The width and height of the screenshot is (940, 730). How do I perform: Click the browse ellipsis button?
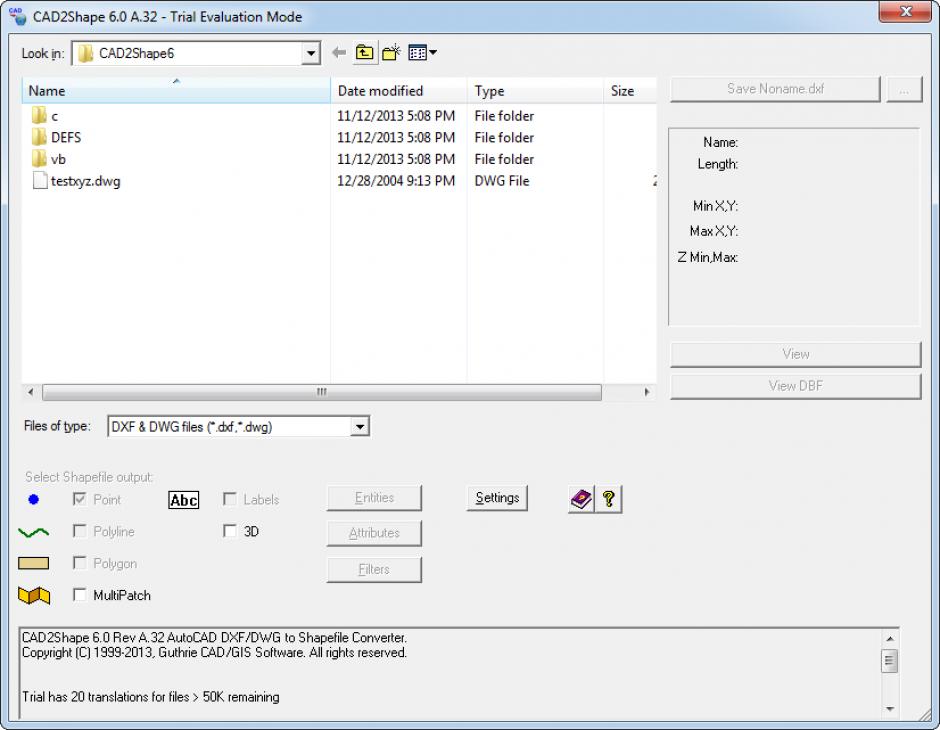[904, 89]
